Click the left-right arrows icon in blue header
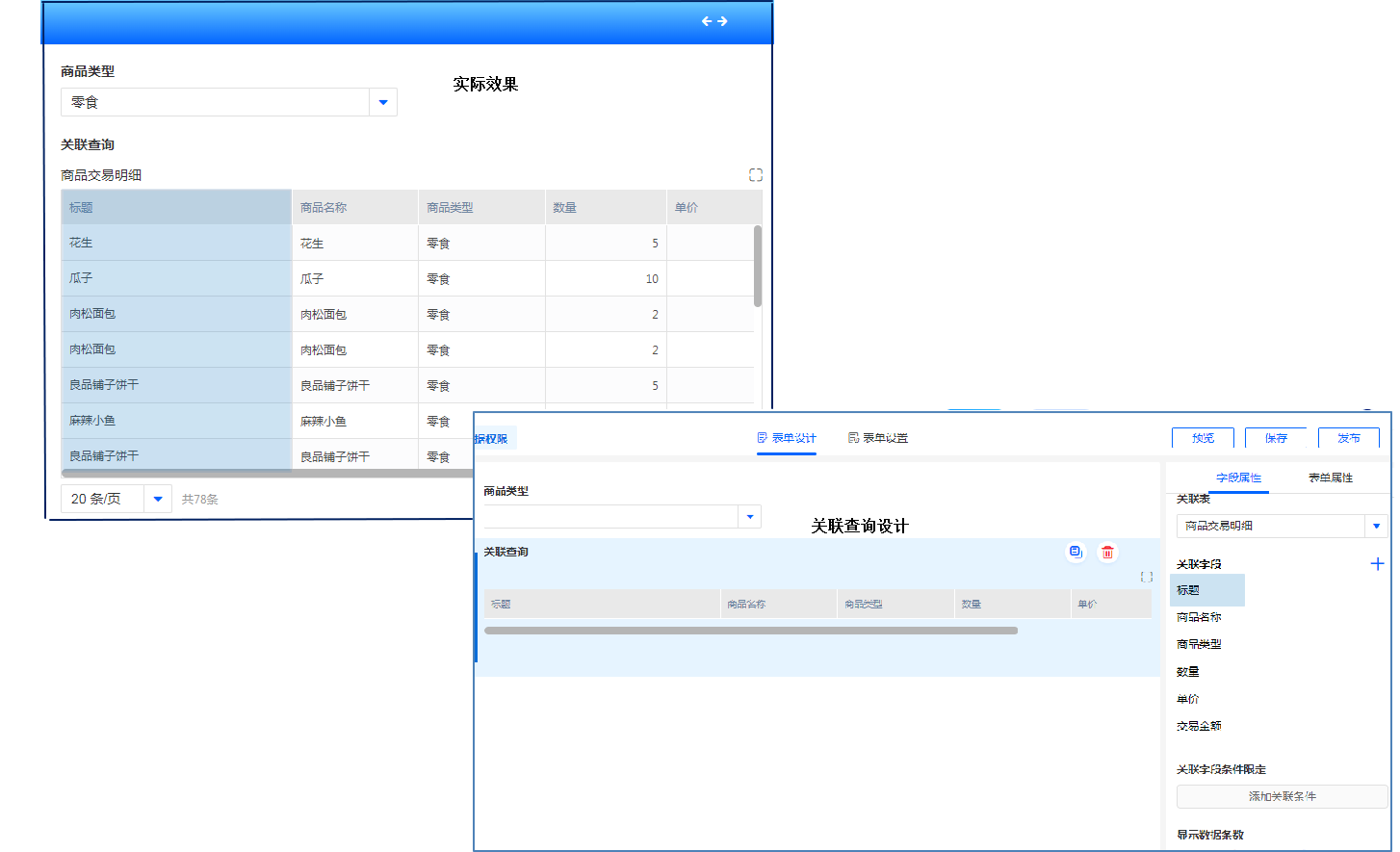Screen dimensions: 1400x852 713,21
